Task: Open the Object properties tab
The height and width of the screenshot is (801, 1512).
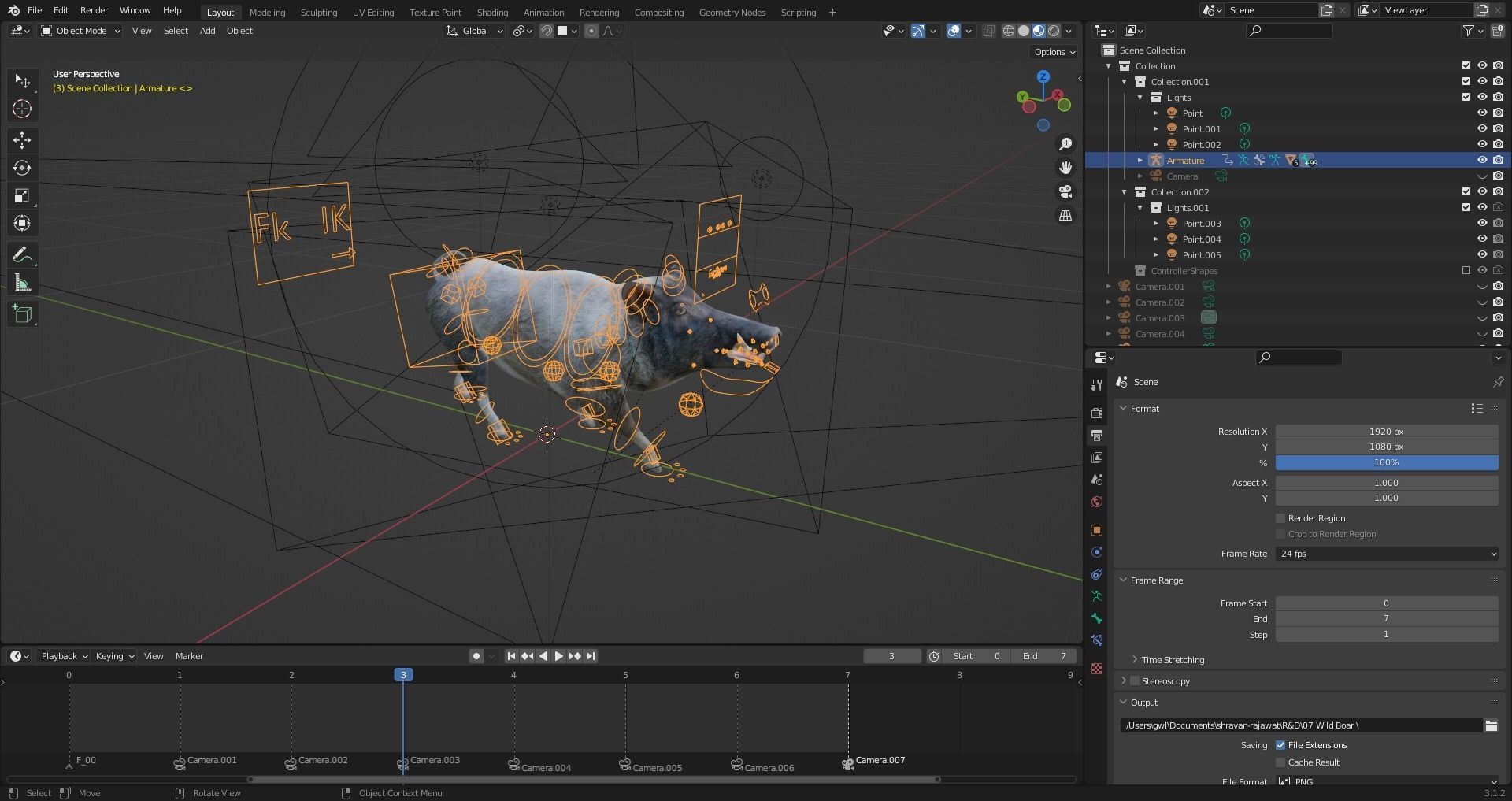Action: click(x=1097, y=530)
